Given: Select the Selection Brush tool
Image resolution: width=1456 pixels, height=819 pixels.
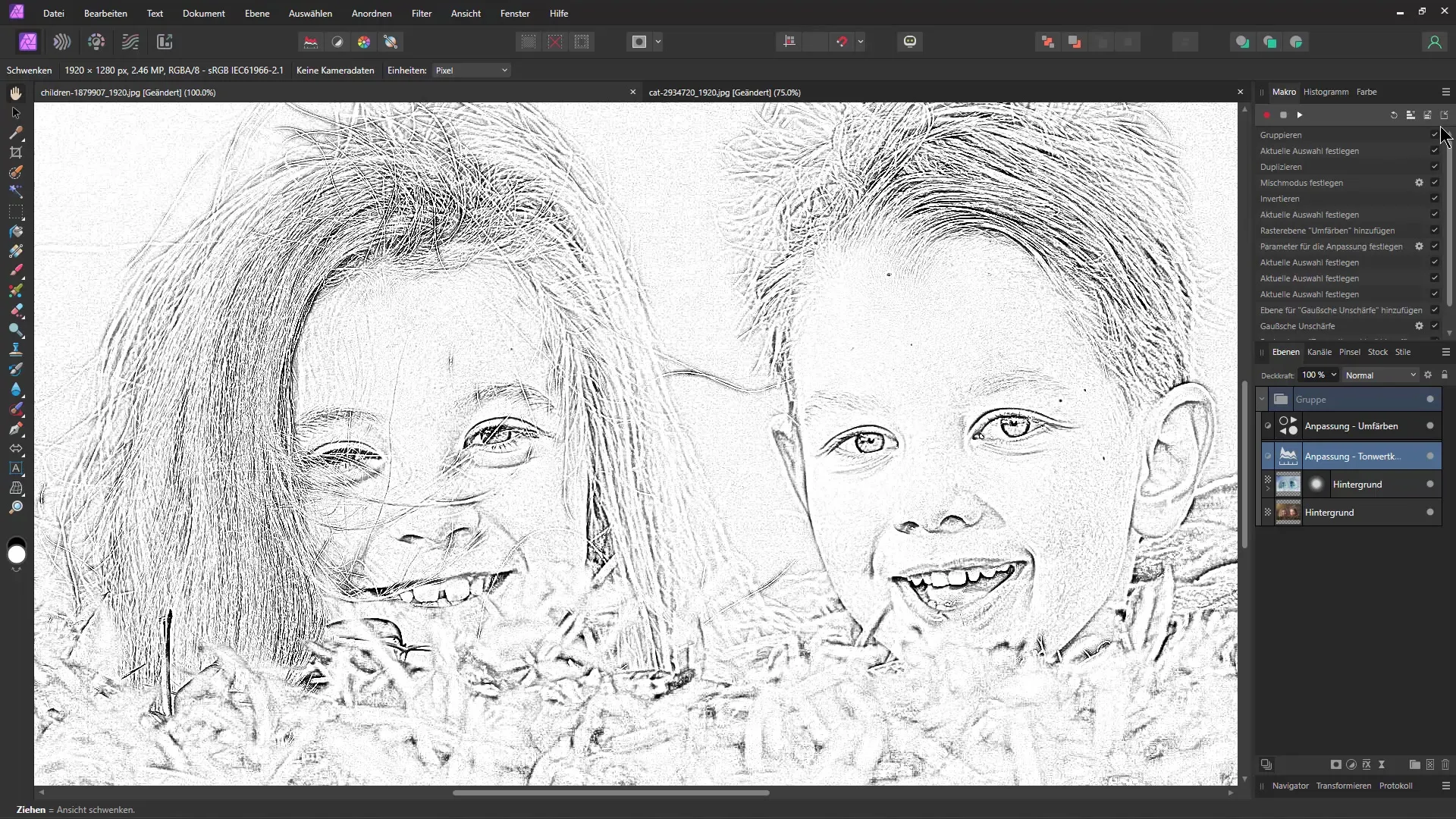Looking at the screenshot, I should (16, 172).
